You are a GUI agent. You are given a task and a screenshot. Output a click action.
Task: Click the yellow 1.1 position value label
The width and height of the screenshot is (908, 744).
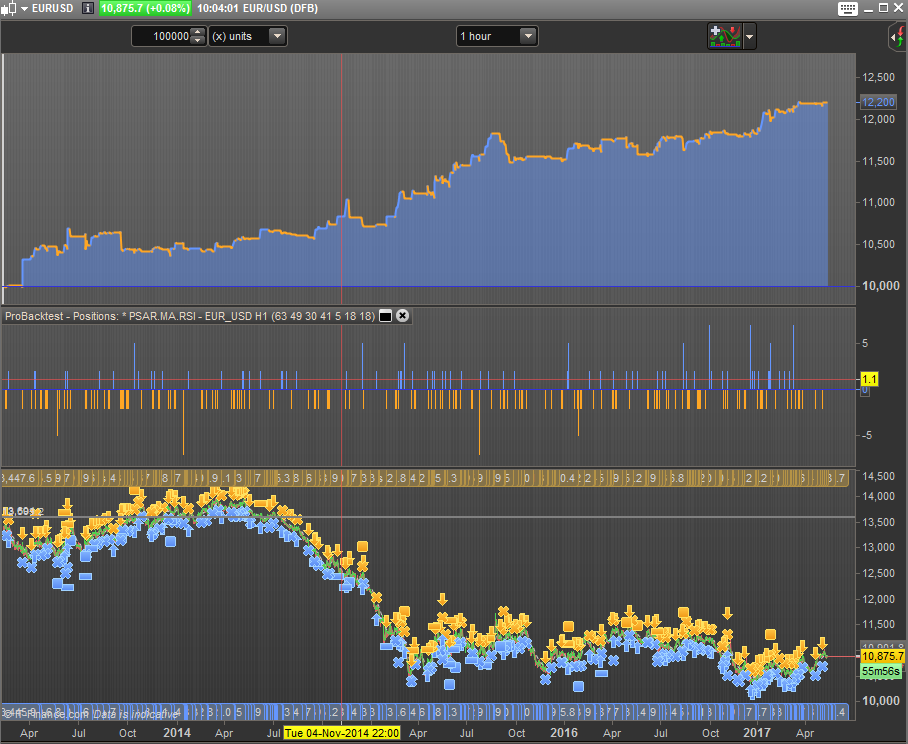(x=869, y=380)
